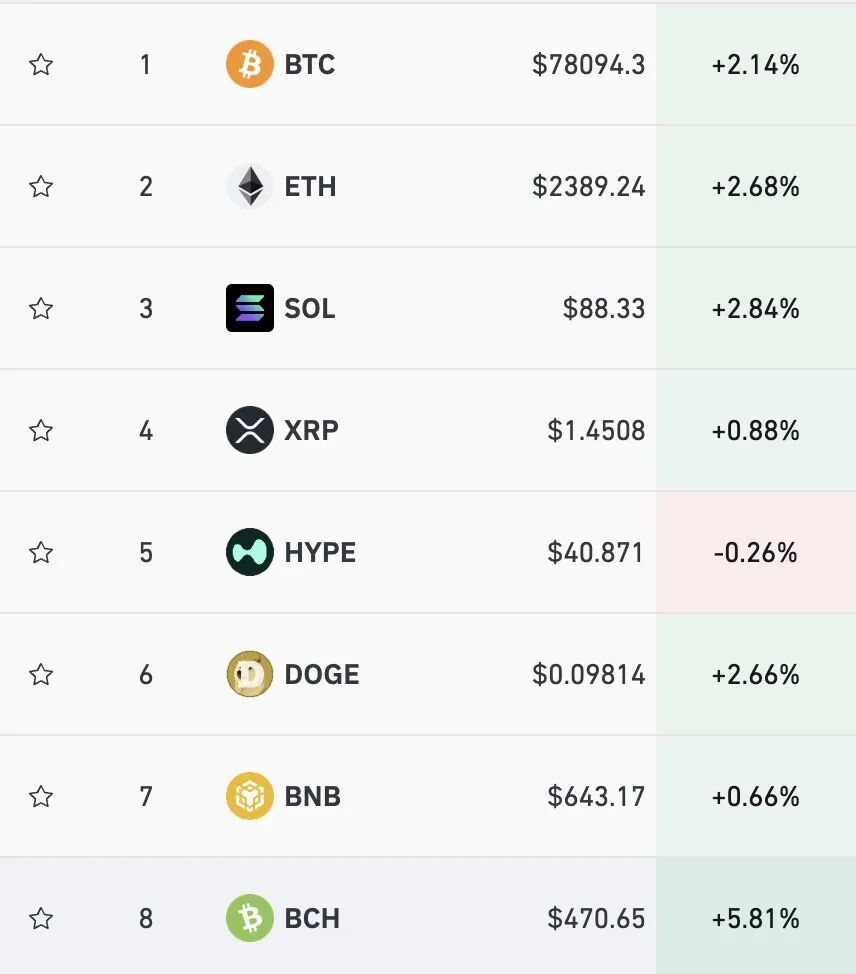The image size is (856, 974).
Task: Click the Dogecoin DOGE icon
Action: [250, 674]
